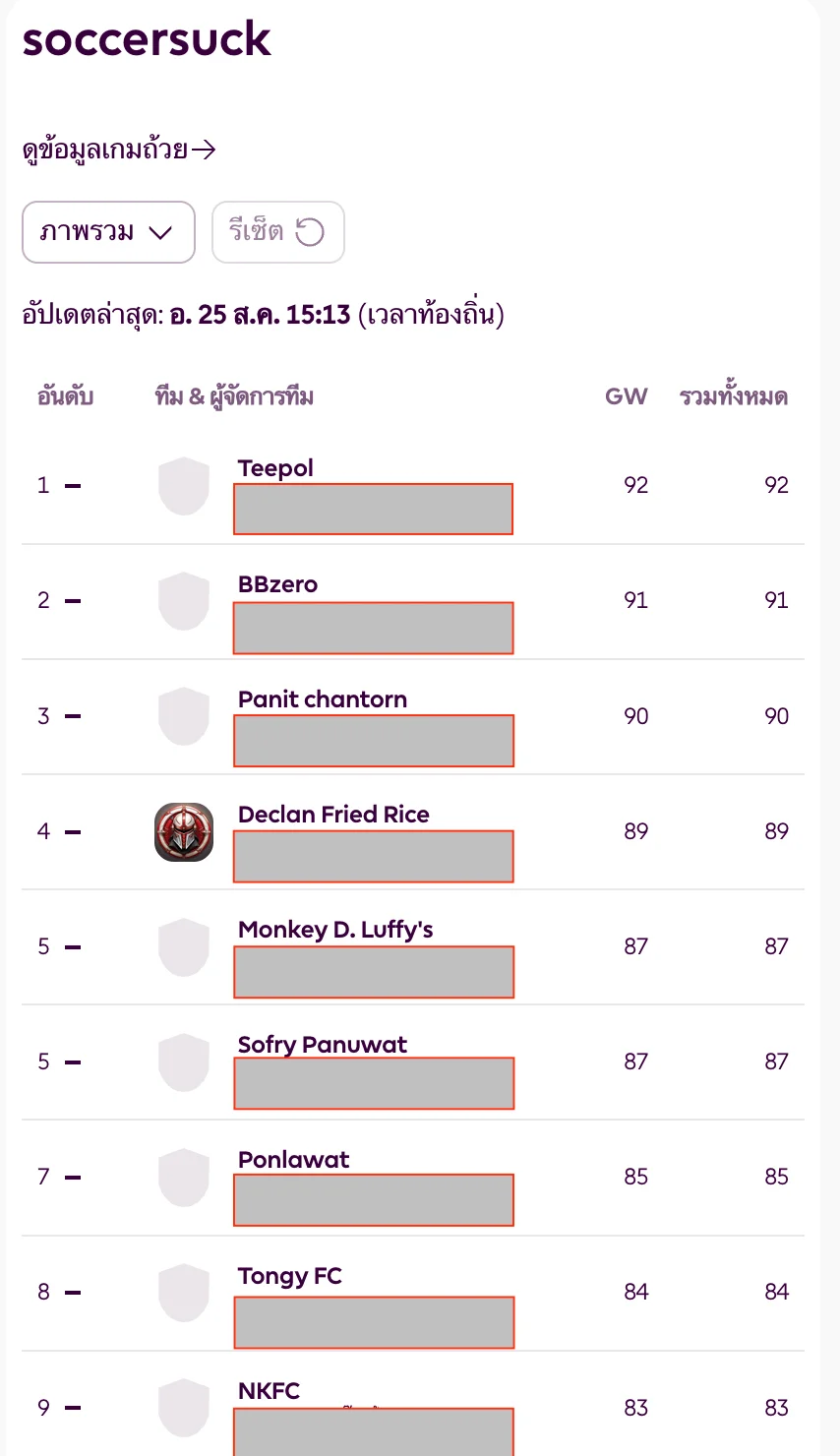Image resolution: width=840 pixels, height=1456 pixels.
Task: Select Declan Fried Rice team name
Action: pos(333,815)
